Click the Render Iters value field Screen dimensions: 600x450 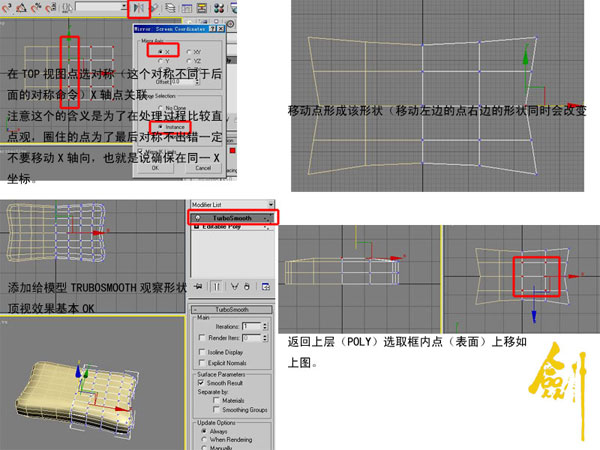252,338
